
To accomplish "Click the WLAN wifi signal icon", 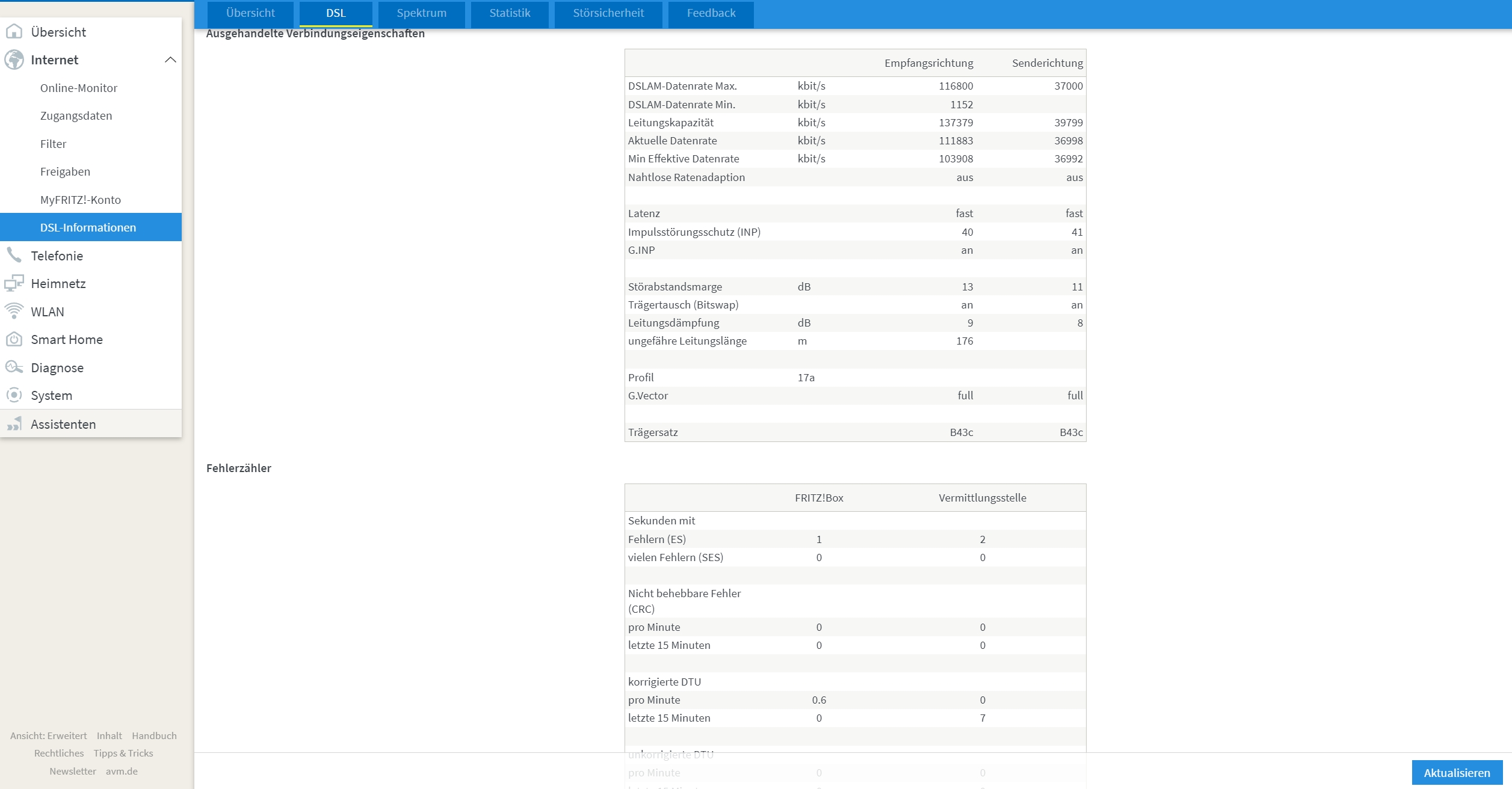I will click(14, 311).
